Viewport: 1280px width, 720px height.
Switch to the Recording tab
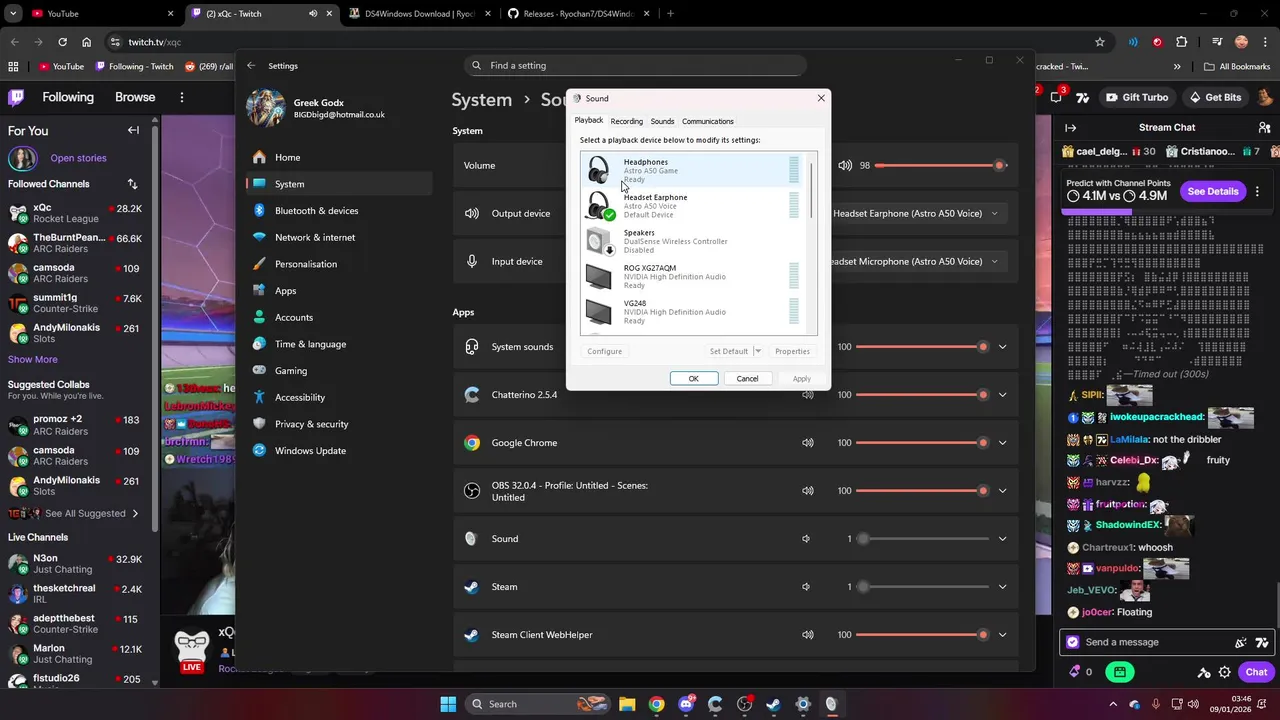(x=627, y=121)
